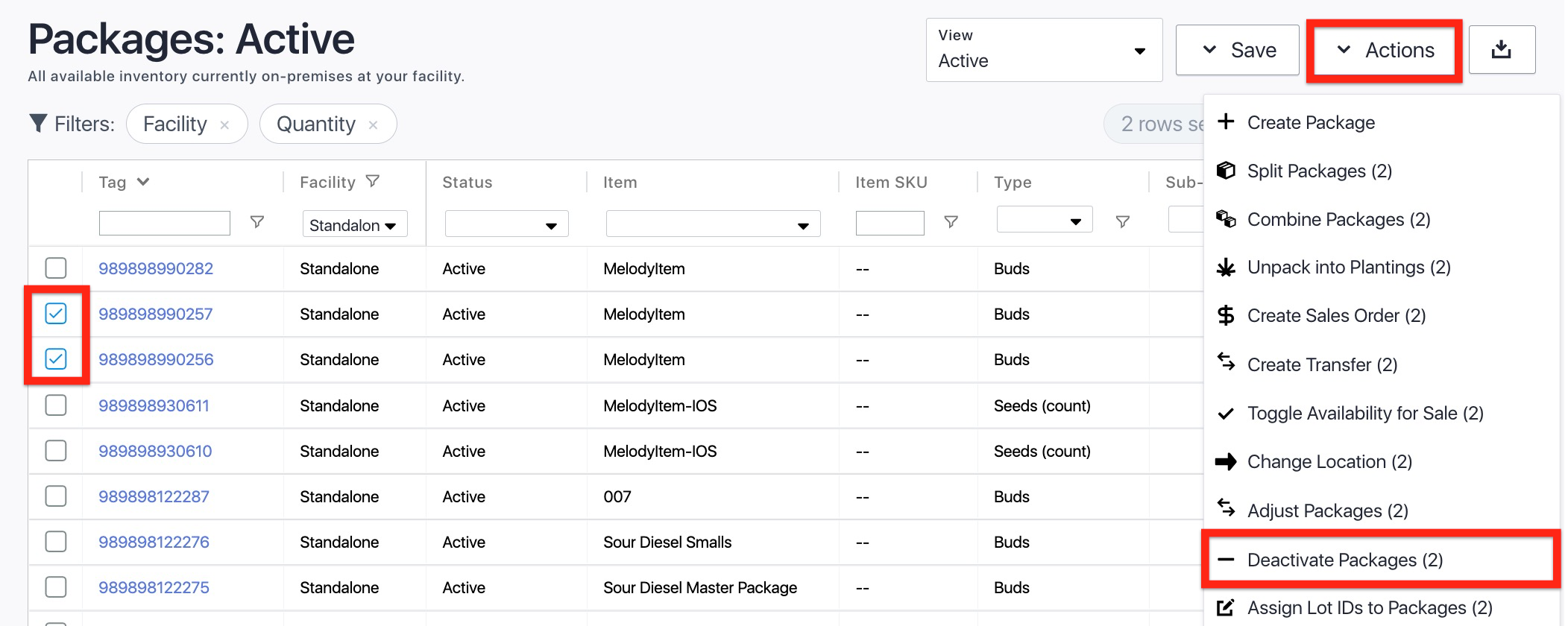Click the arrows icon for Create Transfer
The height and width of the screenshot is (626, 1568).
click(1226, 361)
